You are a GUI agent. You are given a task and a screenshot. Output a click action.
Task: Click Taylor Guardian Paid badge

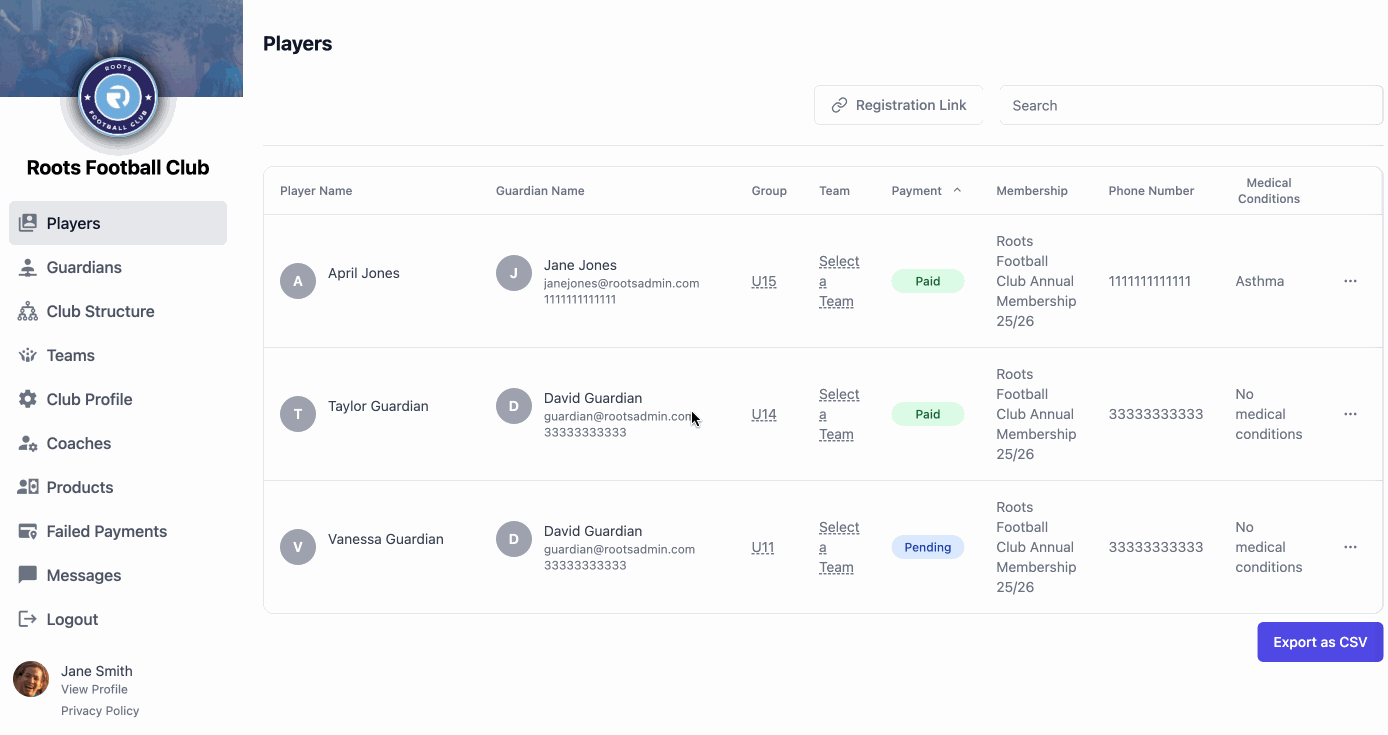[928, 414]
